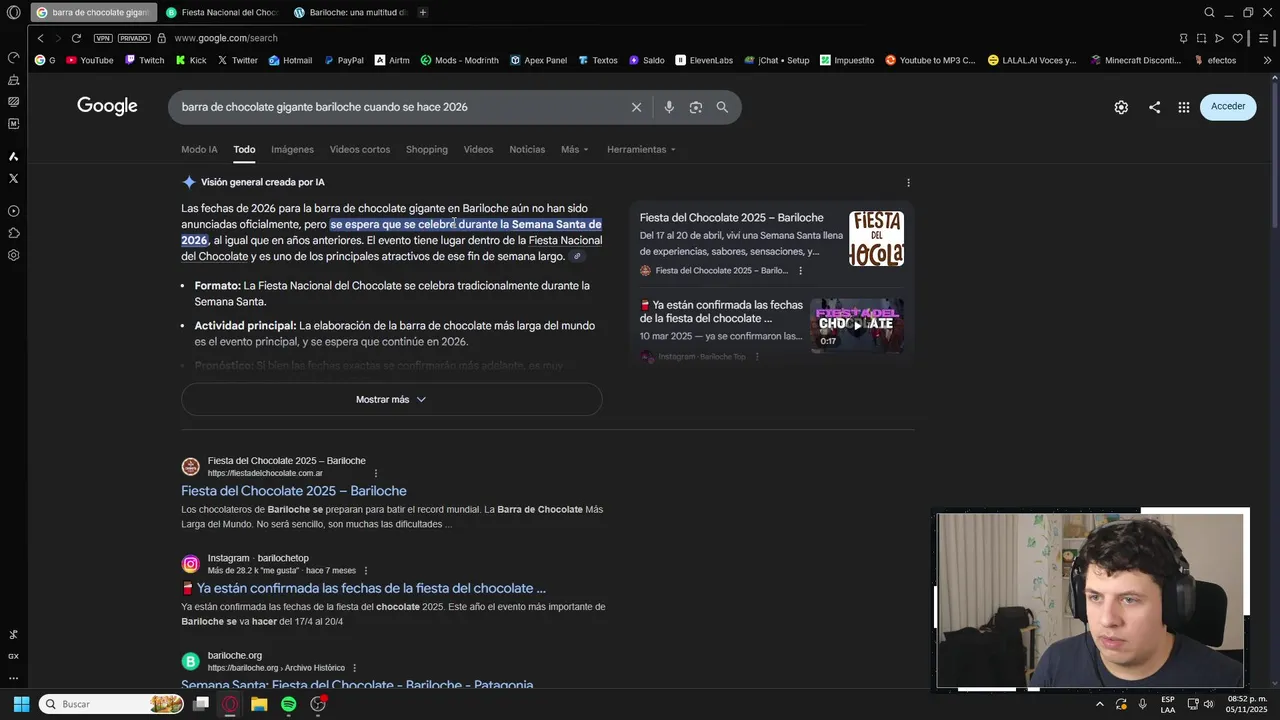Open Semana Santa: Fiesta del Chocolate link

(357, 685)
